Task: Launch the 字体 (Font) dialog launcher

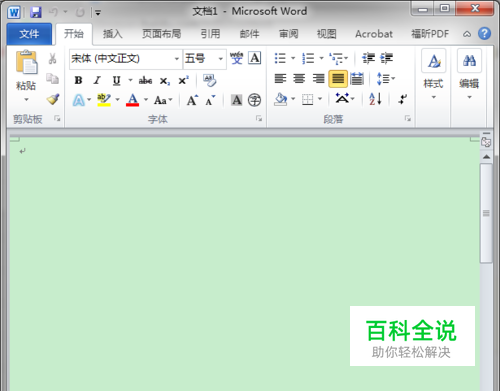Action: click(x=259, y=118)
